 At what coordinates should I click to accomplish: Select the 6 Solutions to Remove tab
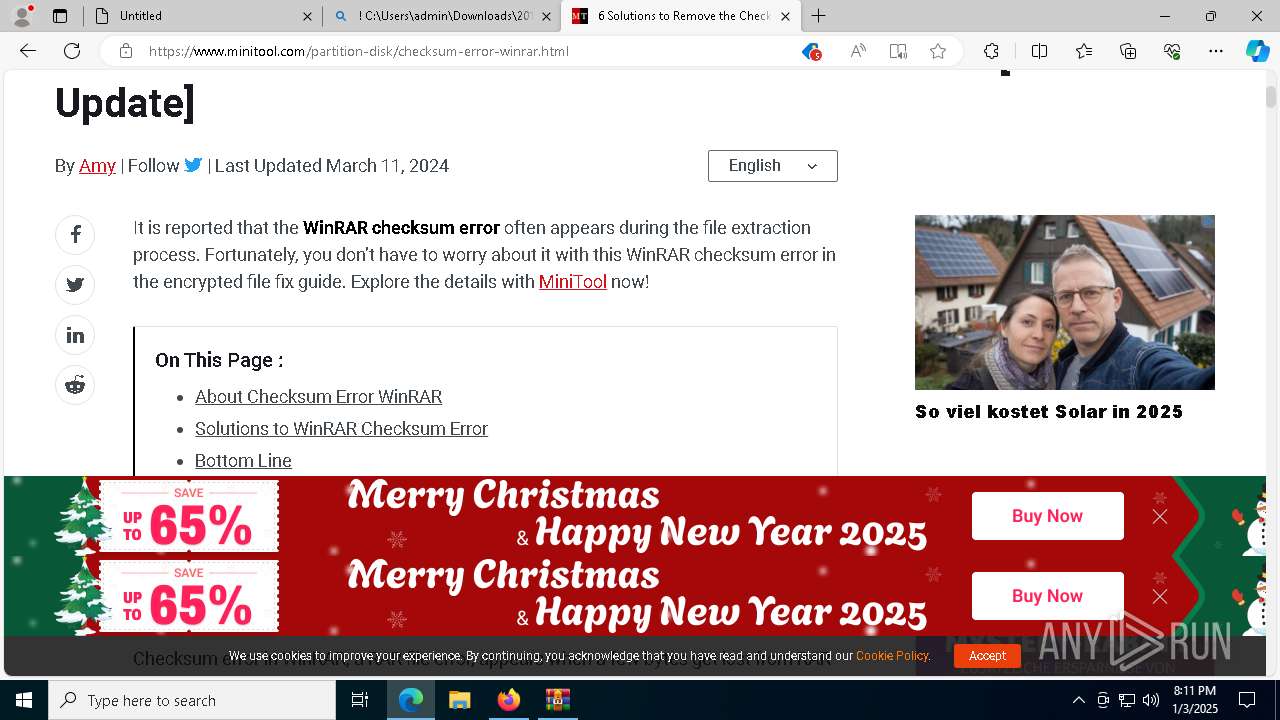680,16
